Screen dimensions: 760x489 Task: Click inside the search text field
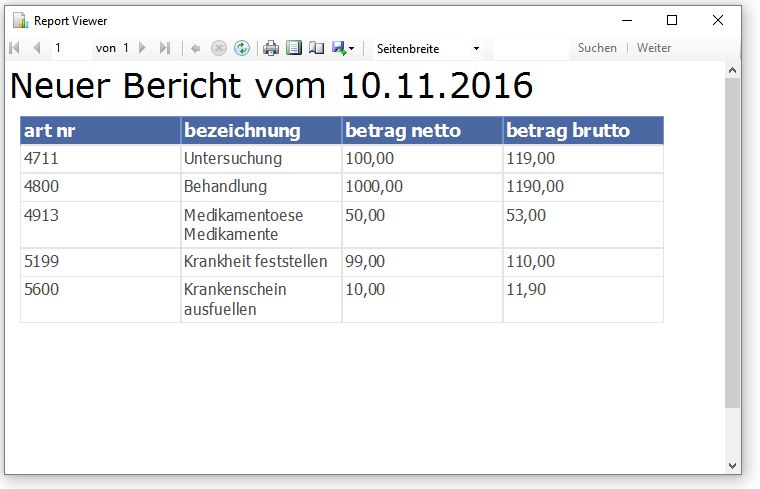pyautogui.click(x=530, y=48)
